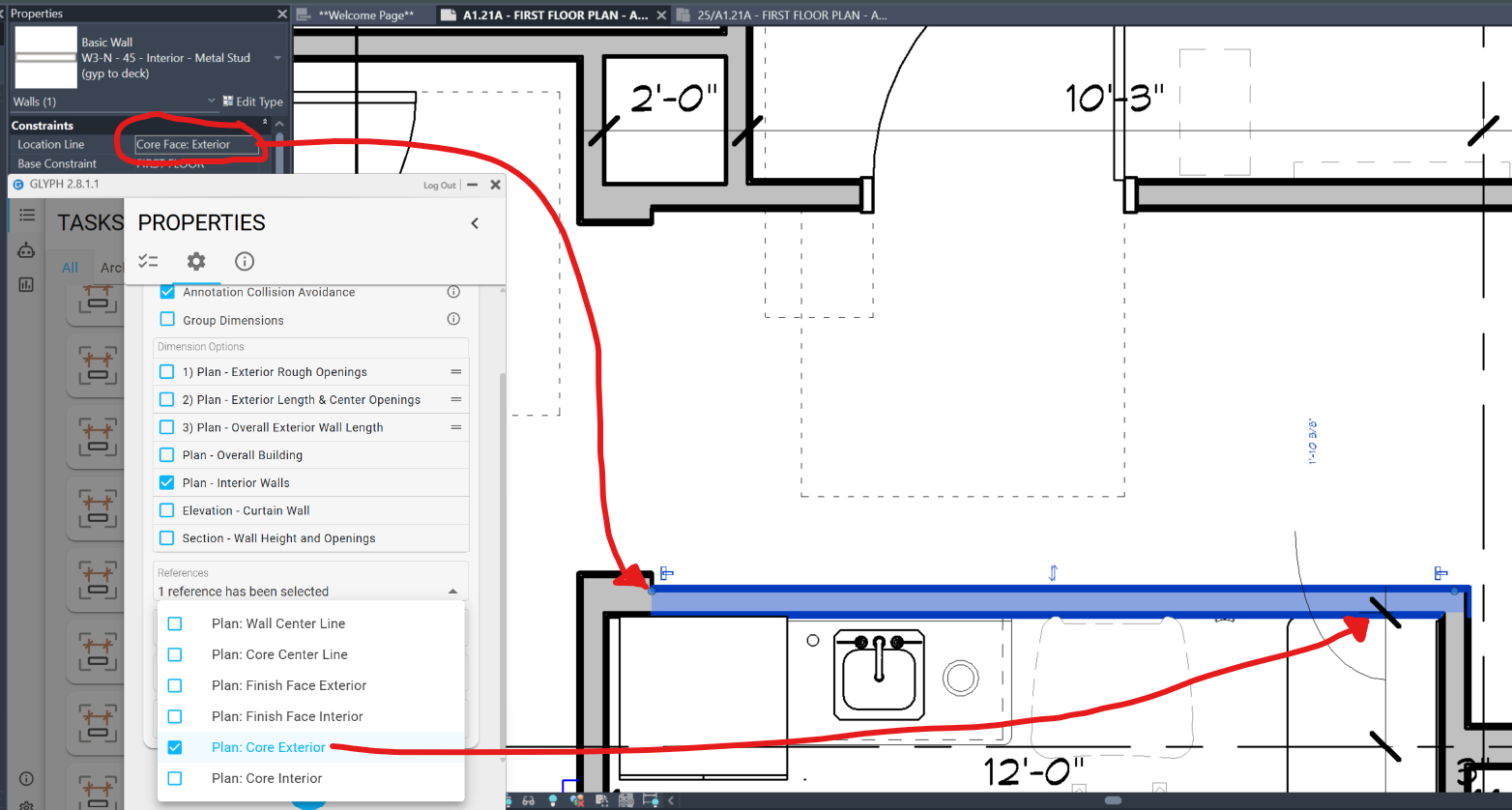Switch to the checklist tab icon

(148, 261)
